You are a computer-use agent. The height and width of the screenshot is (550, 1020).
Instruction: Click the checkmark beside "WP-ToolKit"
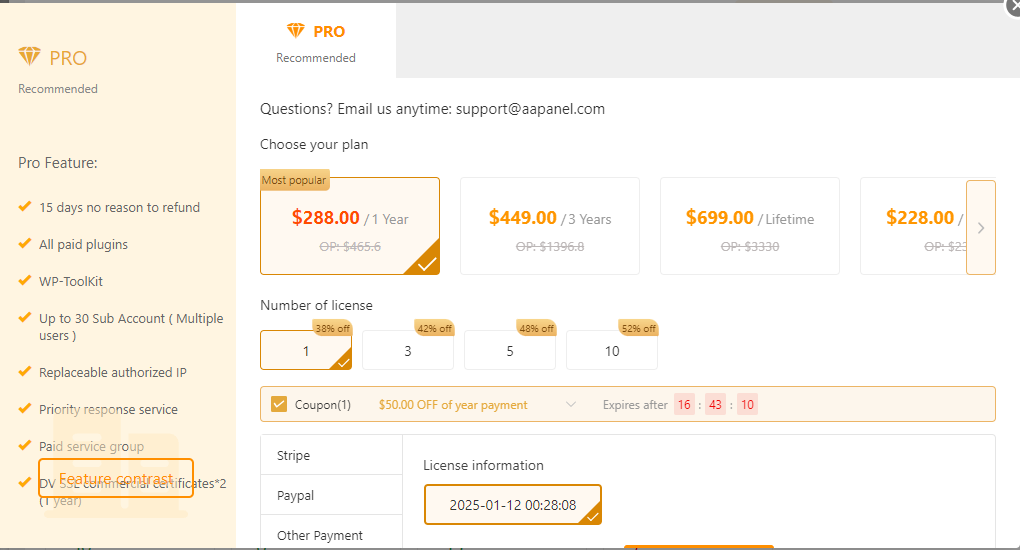tap(25, 281)
